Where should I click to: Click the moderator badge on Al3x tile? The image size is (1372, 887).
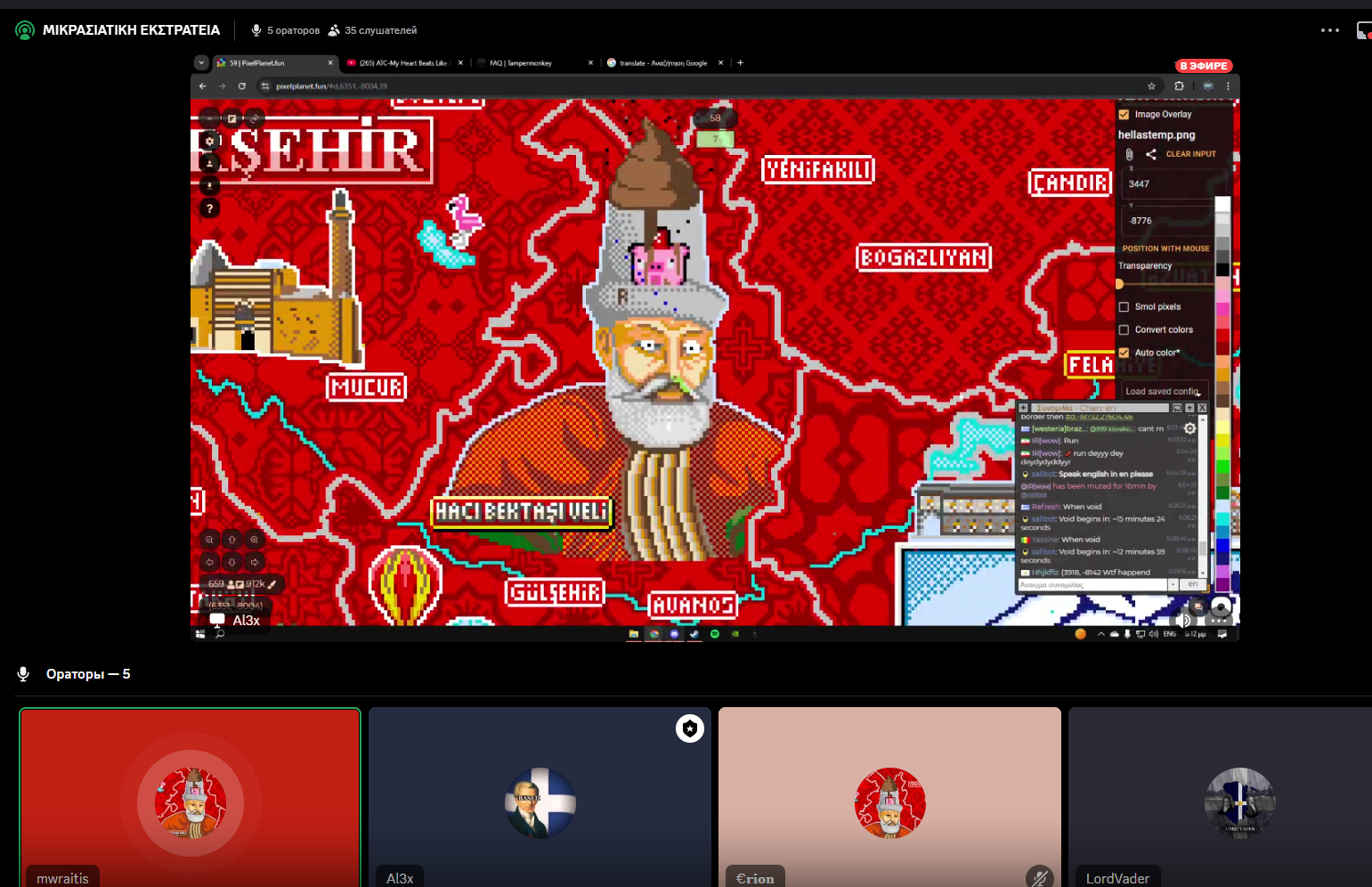click(x=690, y=728)
